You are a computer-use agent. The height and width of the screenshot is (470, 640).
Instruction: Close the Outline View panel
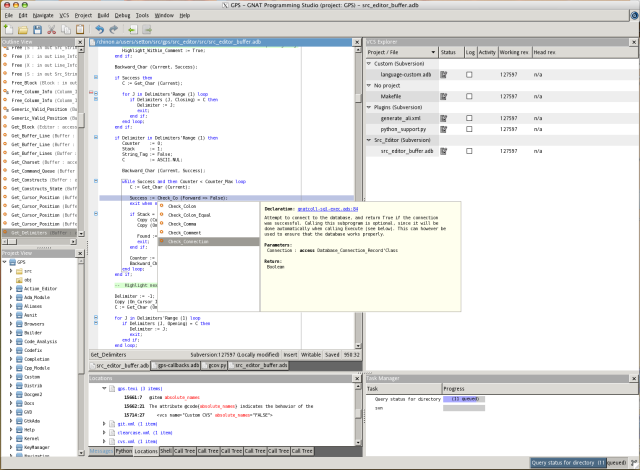coord(80,42)
